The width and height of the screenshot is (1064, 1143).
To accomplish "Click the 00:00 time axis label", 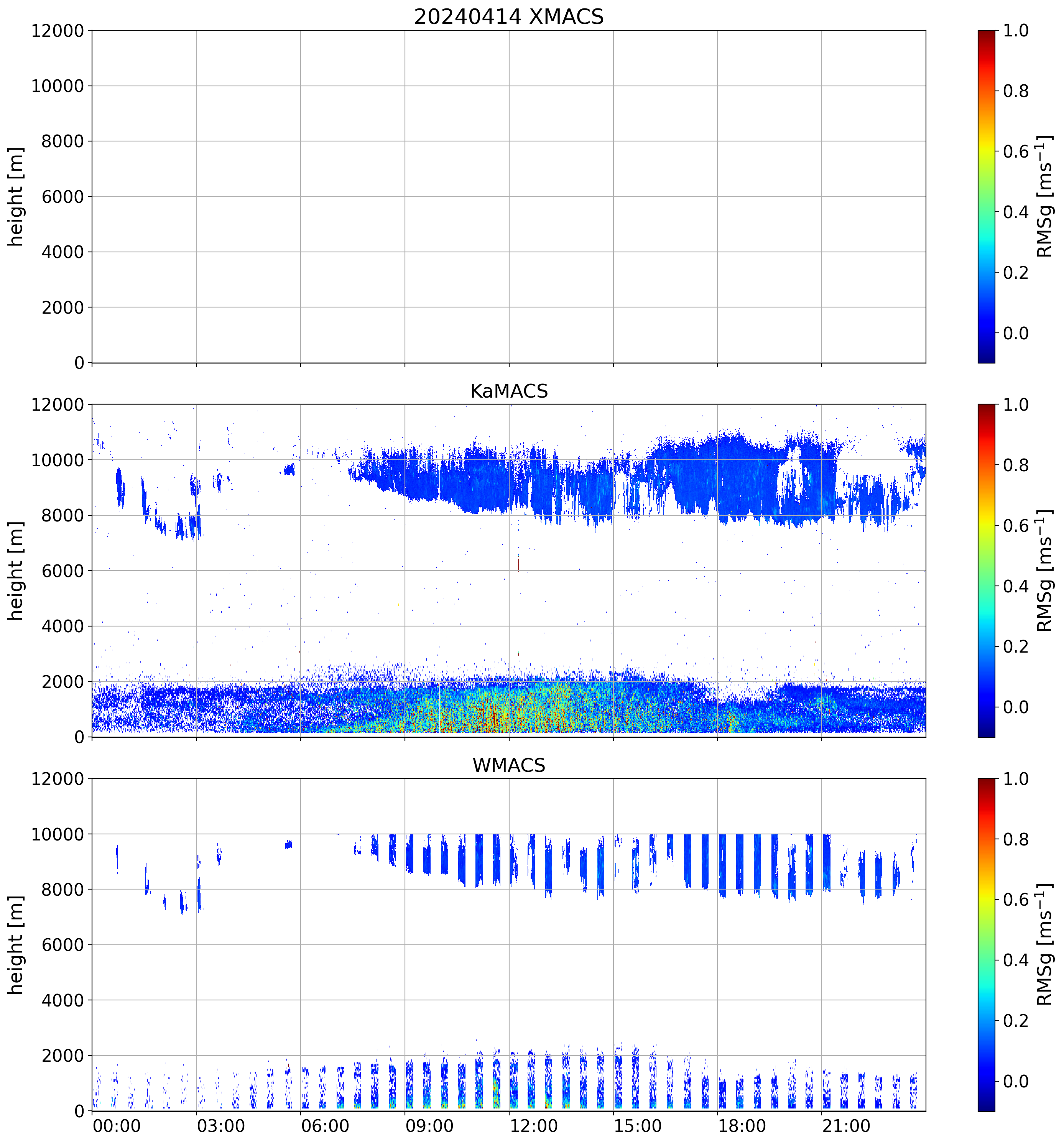I will coord(117,1126).
